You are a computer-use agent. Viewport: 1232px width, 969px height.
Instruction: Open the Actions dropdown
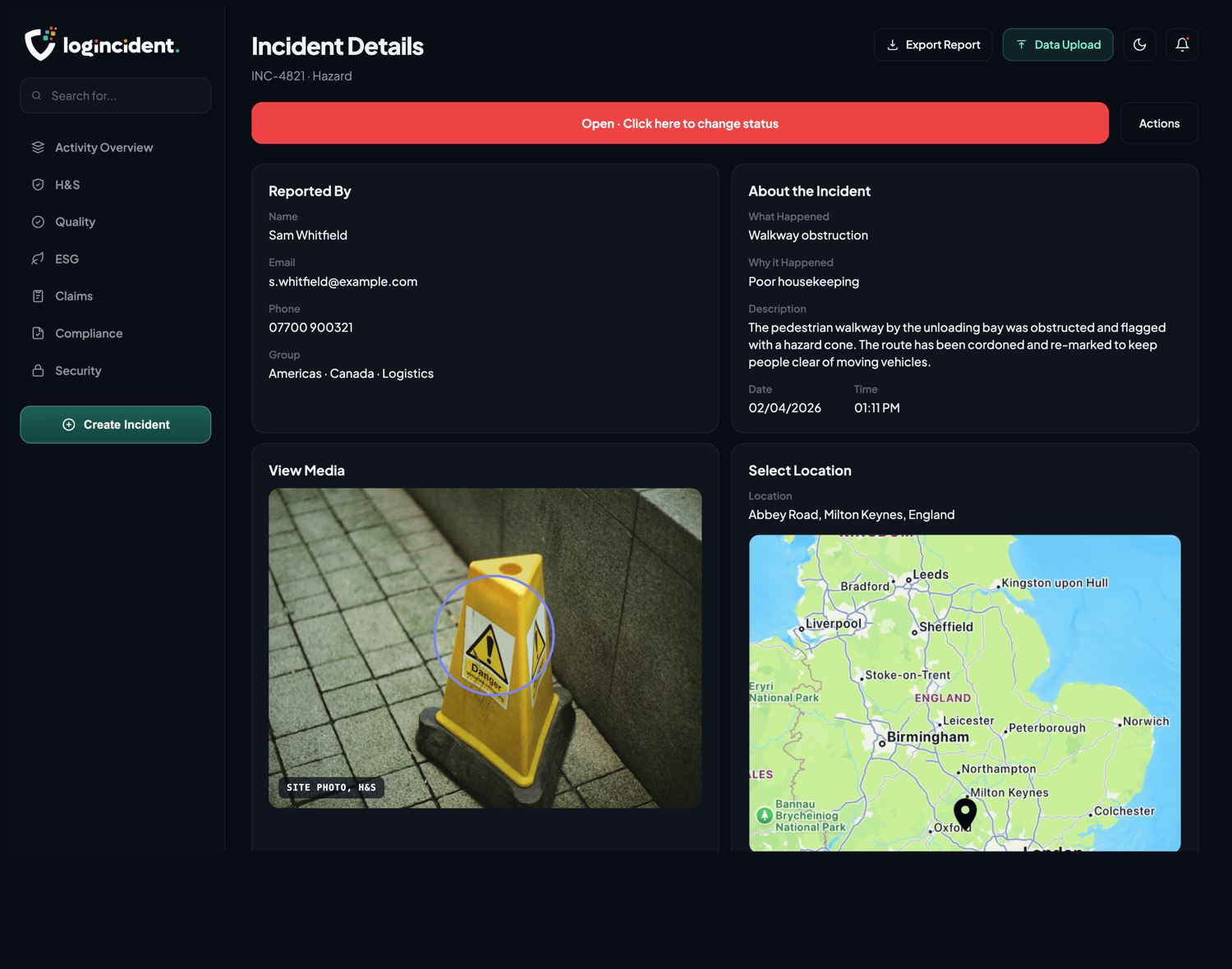pos(1160,123)
